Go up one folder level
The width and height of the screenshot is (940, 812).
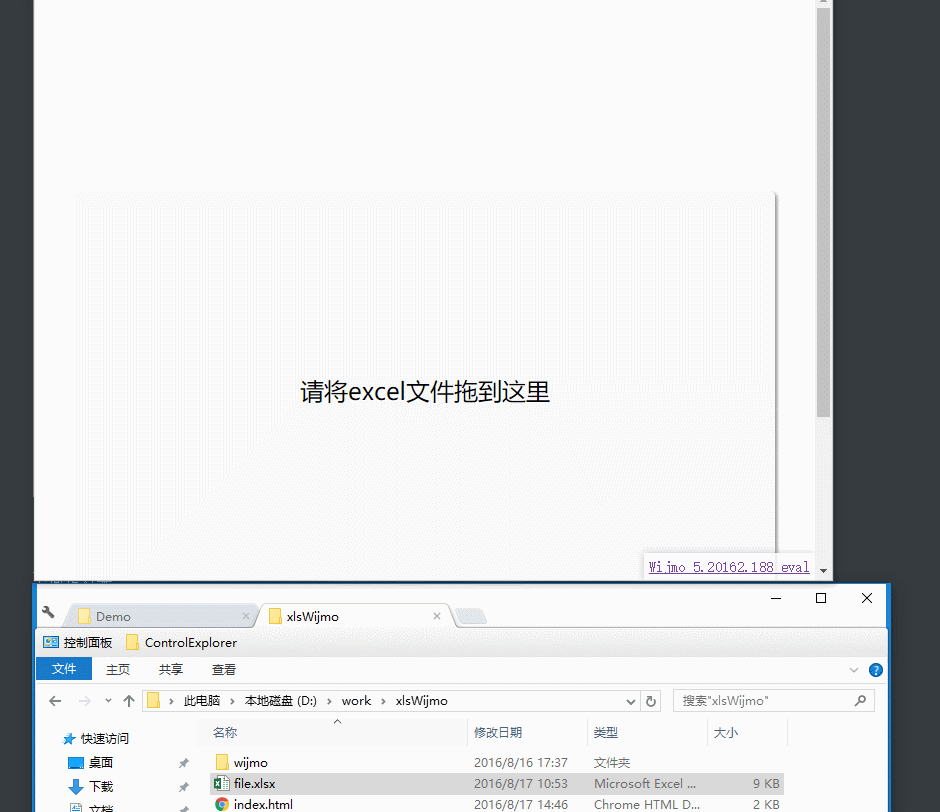129,701
